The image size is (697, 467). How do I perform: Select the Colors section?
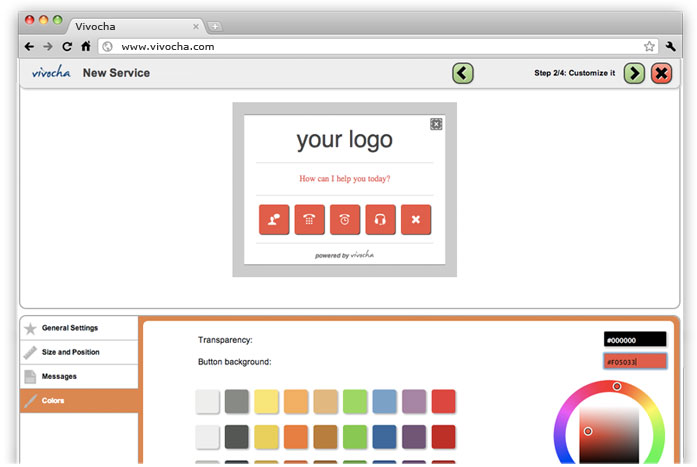[79, 401]
